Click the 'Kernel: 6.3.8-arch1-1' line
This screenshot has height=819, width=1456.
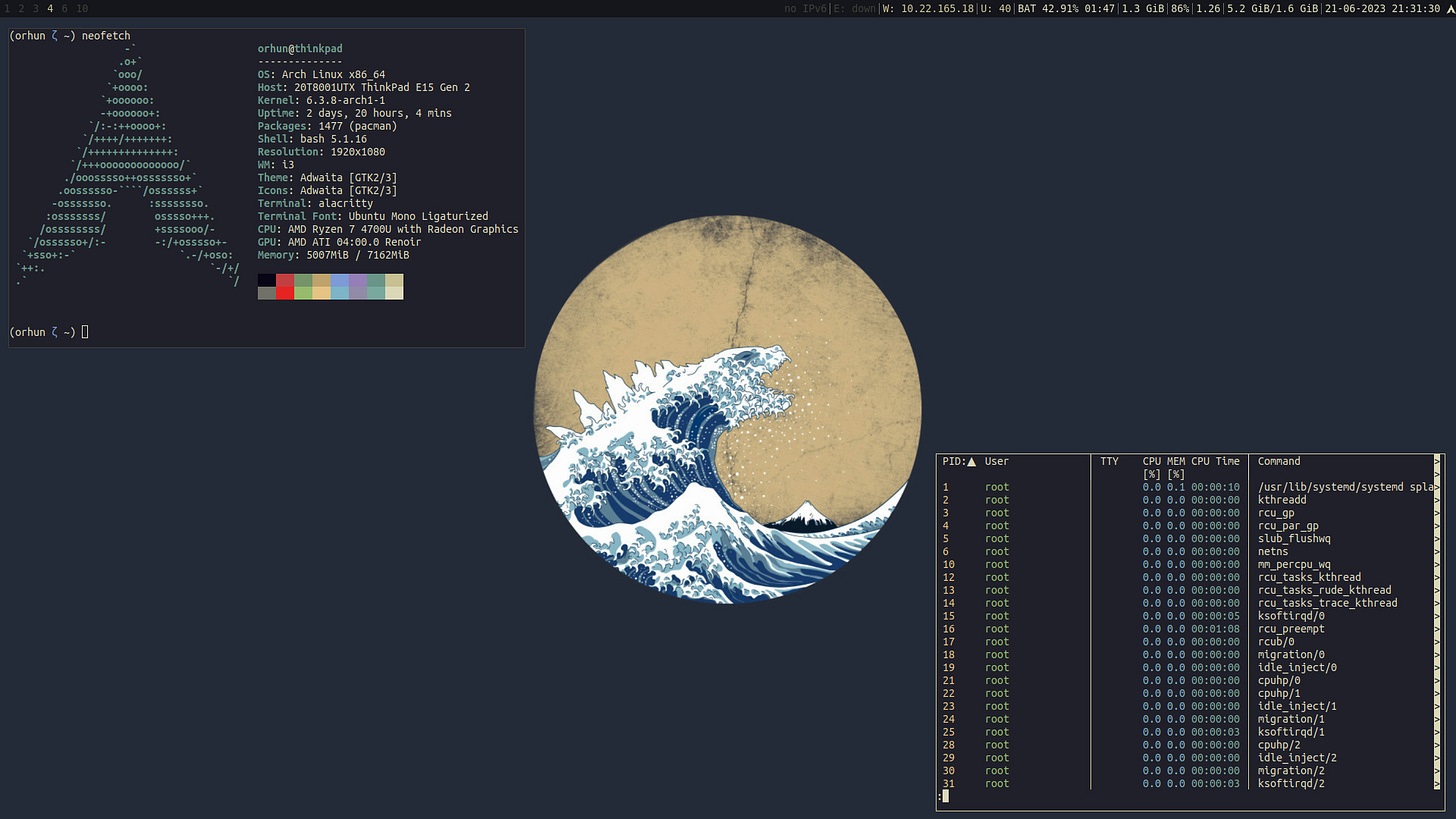pos(321,101)
